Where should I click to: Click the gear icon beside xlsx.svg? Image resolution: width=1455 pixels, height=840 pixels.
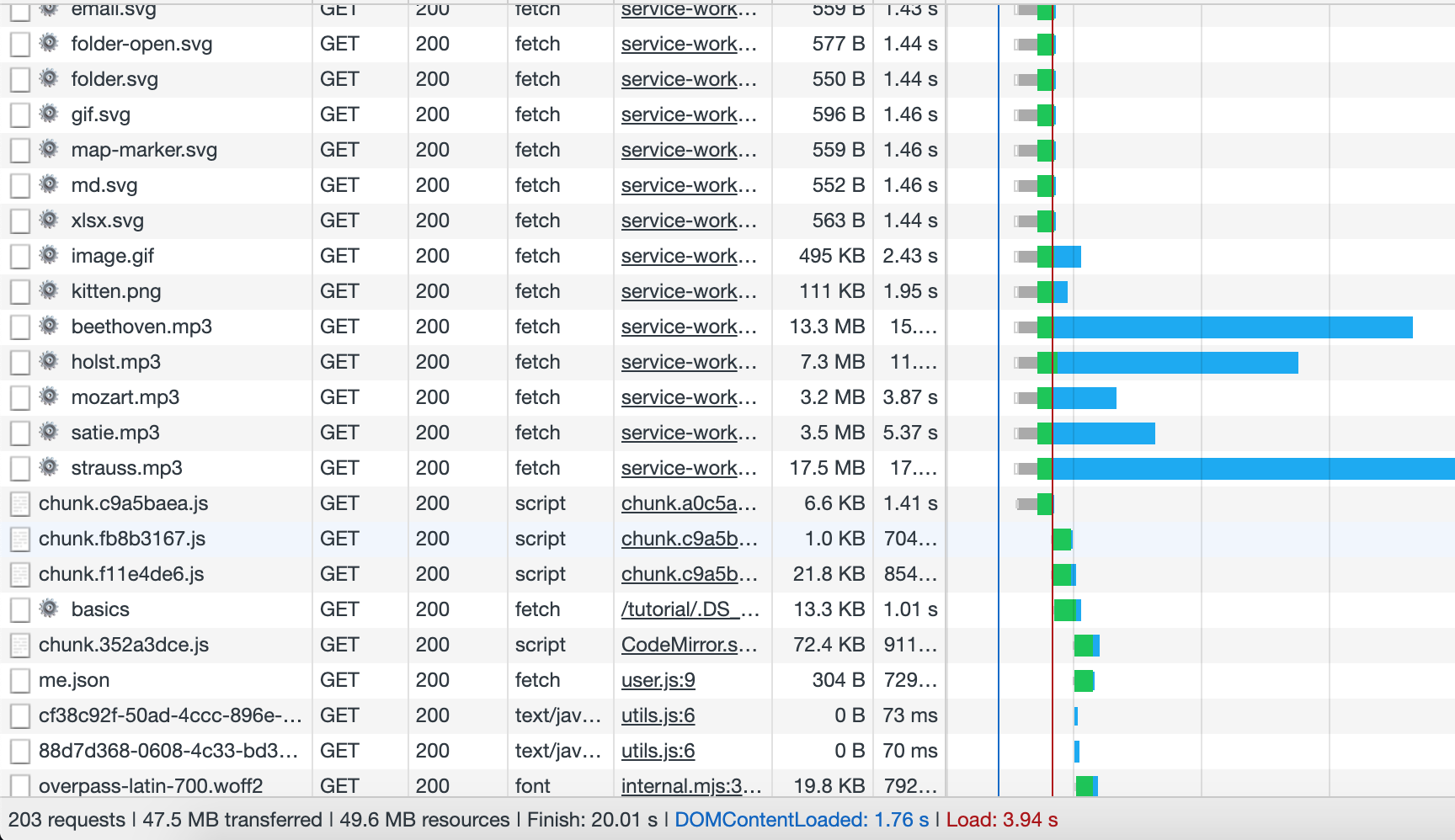(50, 220)
